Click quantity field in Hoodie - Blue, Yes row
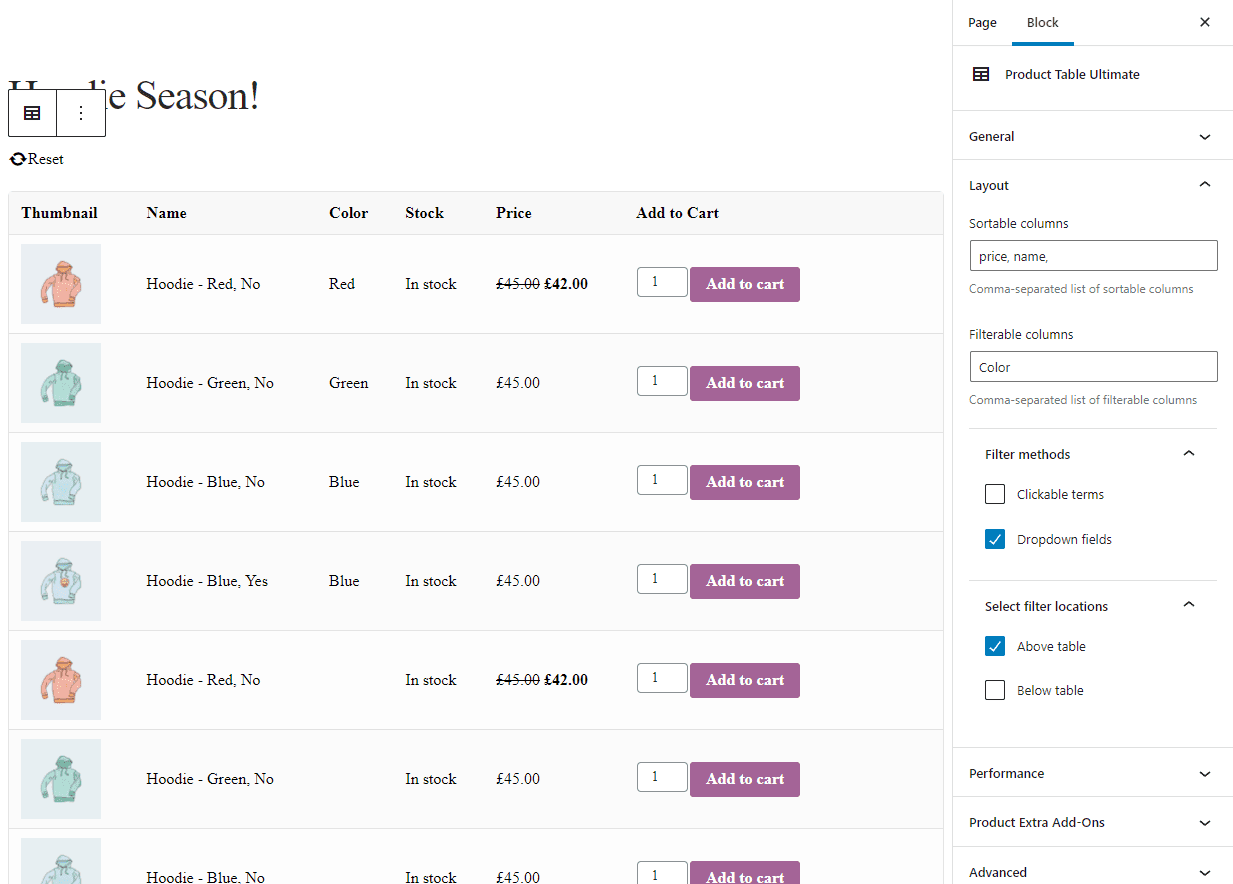Viewport: 1233px width, 884px height. pyautogui.click(x=662, y=579)
